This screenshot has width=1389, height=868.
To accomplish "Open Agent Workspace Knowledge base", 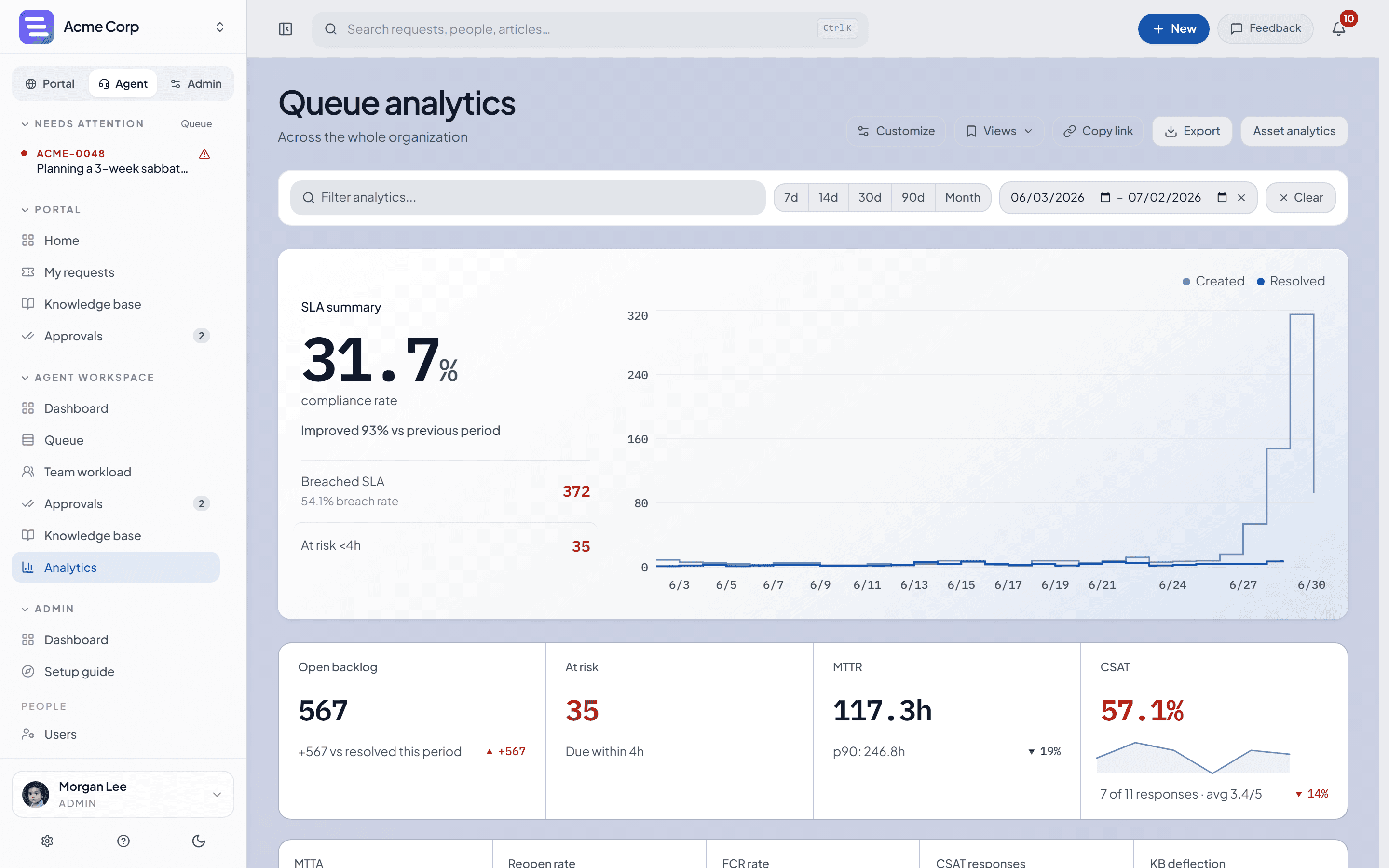I will tap(115, 536).
